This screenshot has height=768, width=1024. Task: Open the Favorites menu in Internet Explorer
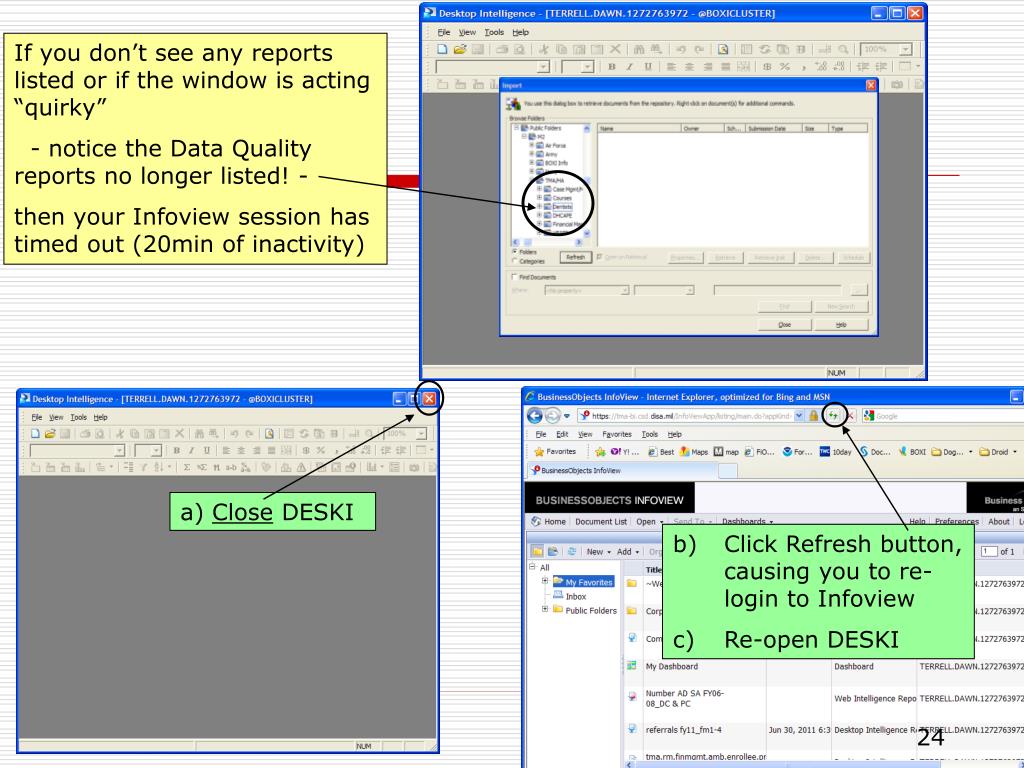tap(617, 434)
